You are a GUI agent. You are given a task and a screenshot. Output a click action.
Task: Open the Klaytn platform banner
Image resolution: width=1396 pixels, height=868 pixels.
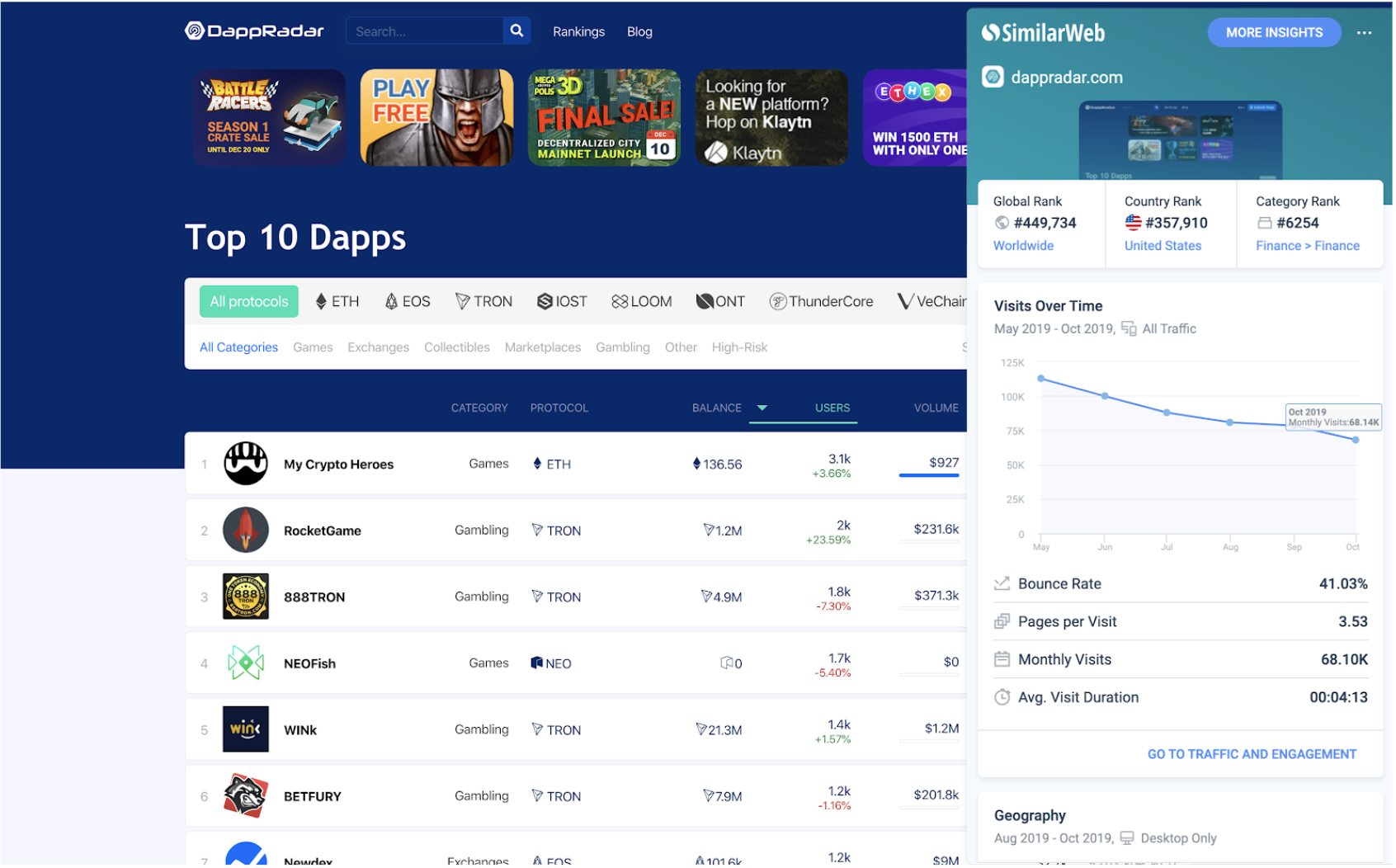771,117
